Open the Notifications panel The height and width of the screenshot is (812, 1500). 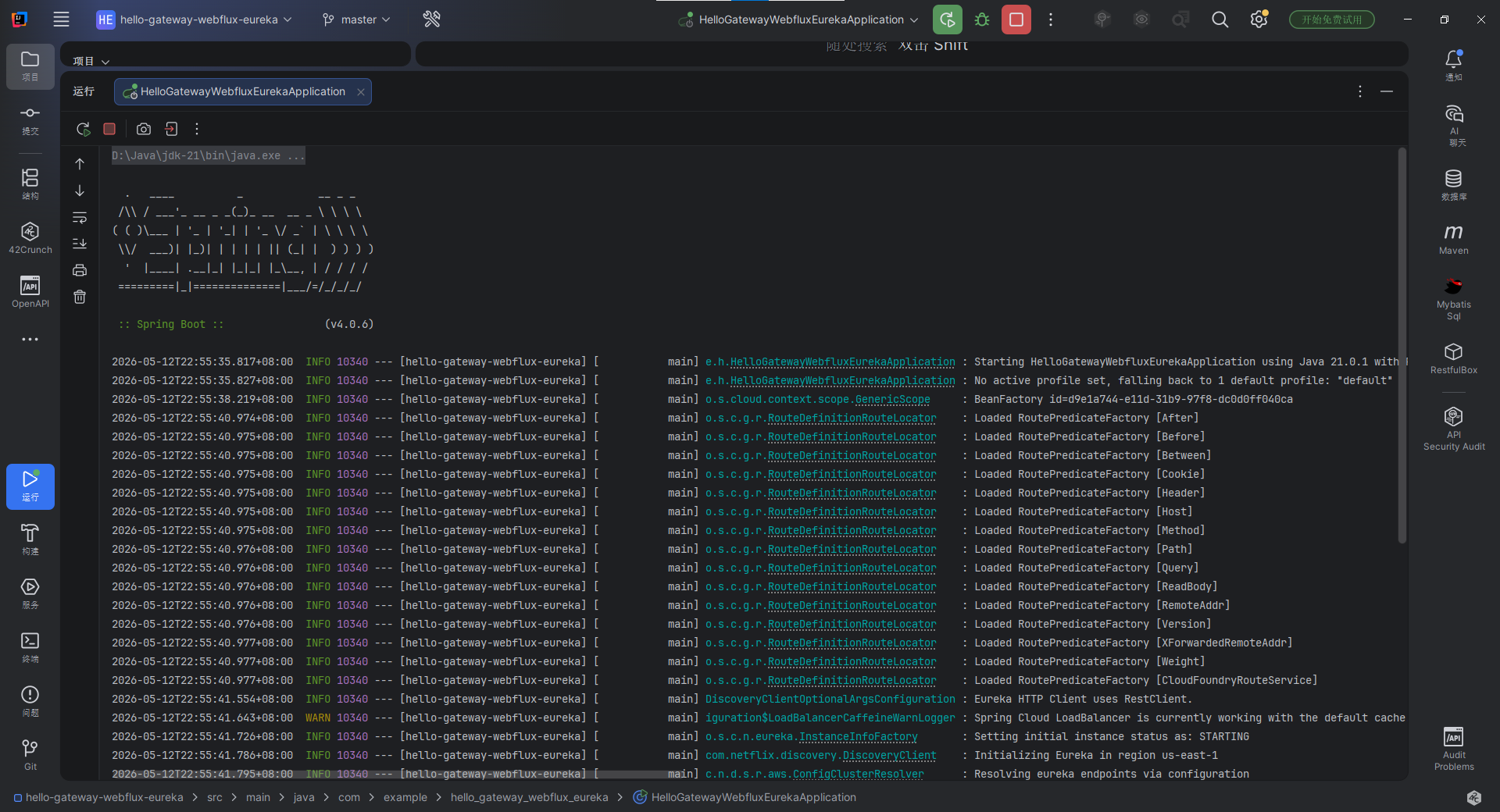[1453, 66]
